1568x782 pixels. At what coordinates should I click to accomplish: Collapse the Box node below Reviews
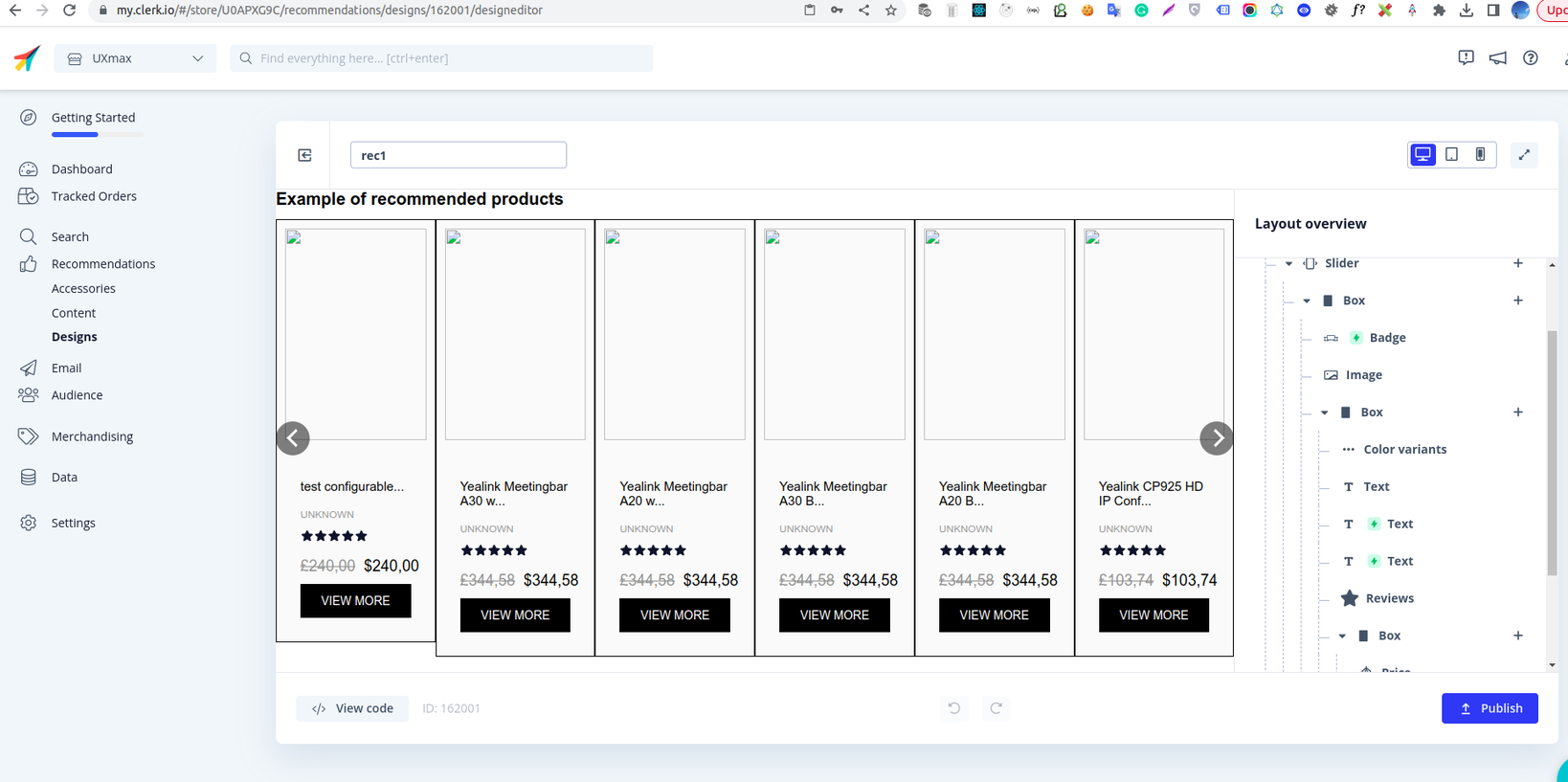1342,637
